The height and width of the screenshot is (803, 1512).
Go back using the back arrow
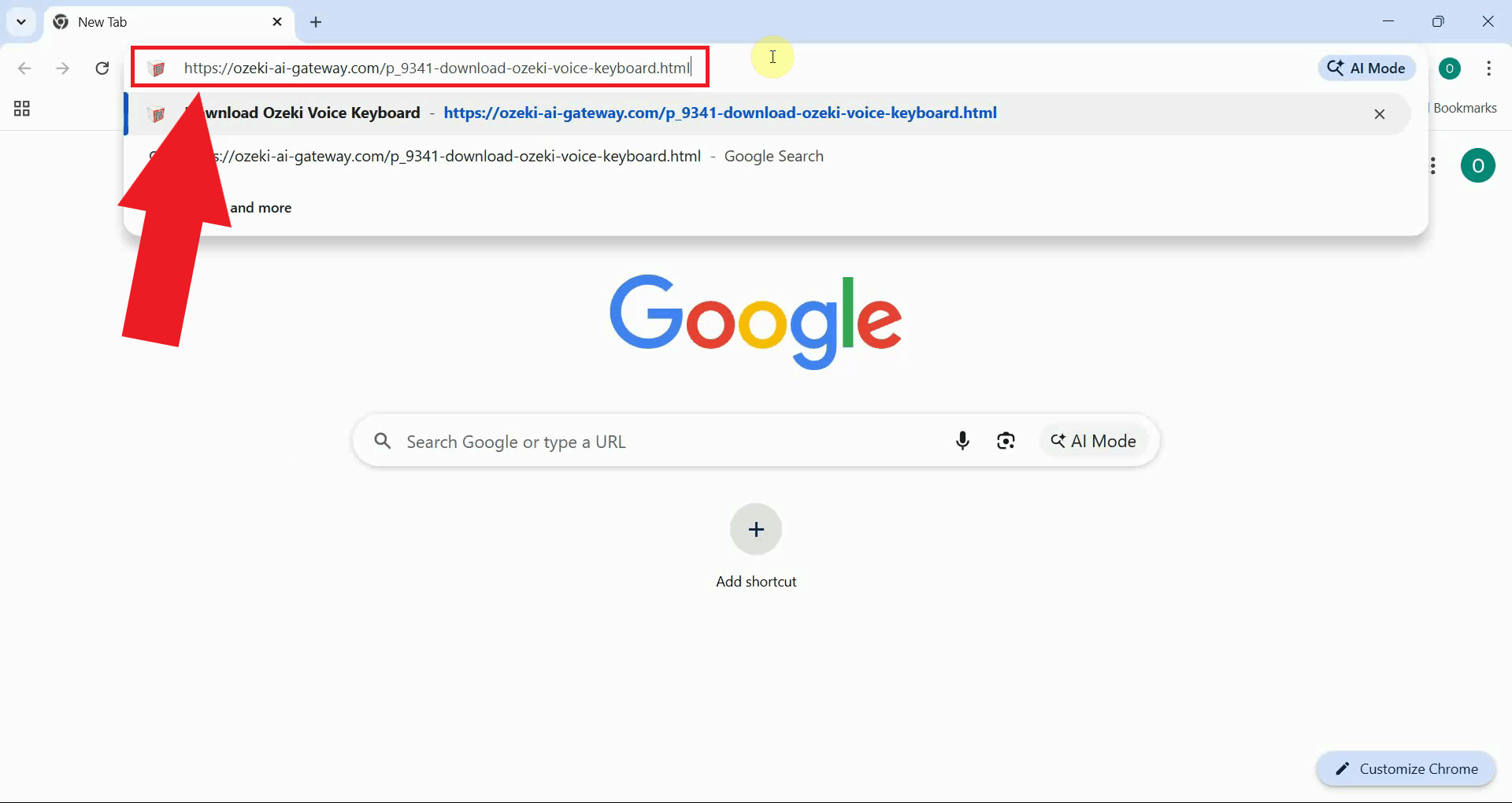24,68
